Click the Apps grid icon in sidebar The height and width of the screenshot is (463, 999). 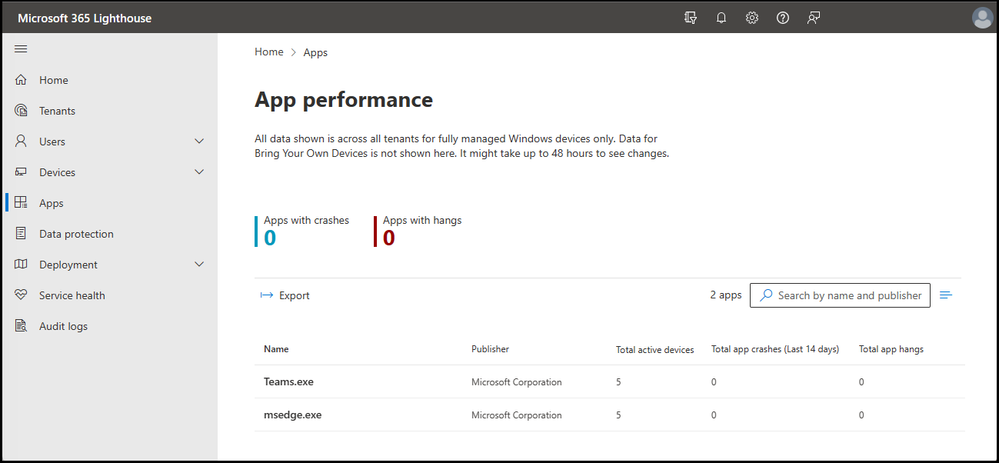(21, 203)
